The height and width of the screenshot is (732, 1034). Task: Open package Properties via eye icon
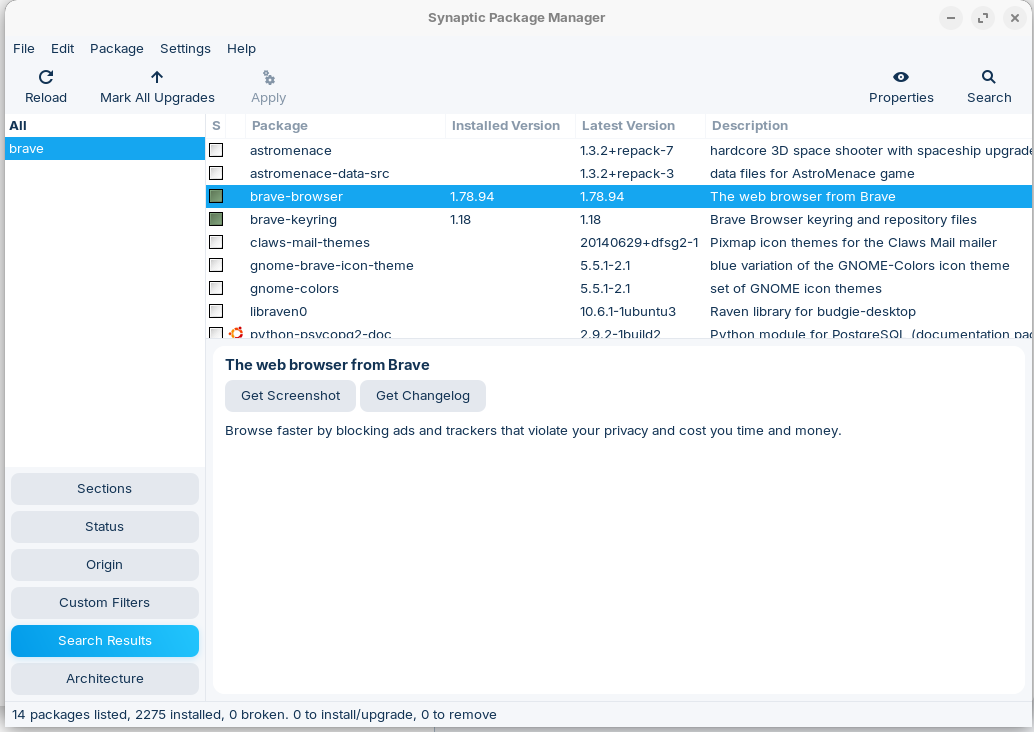(x=901, y=77)
